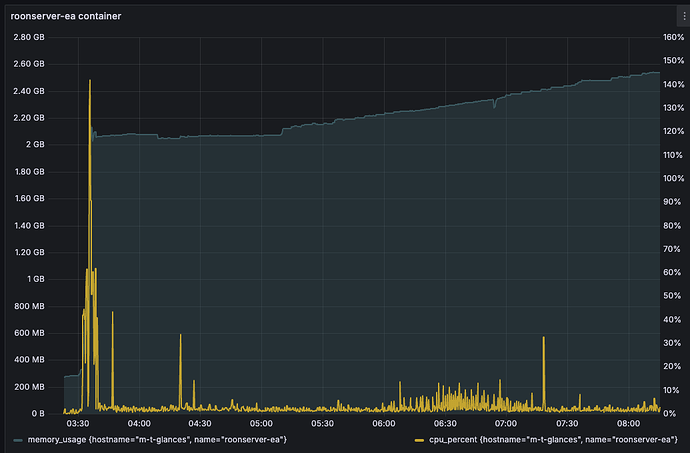Click the 0 B left axis label

tap(38, 414)
